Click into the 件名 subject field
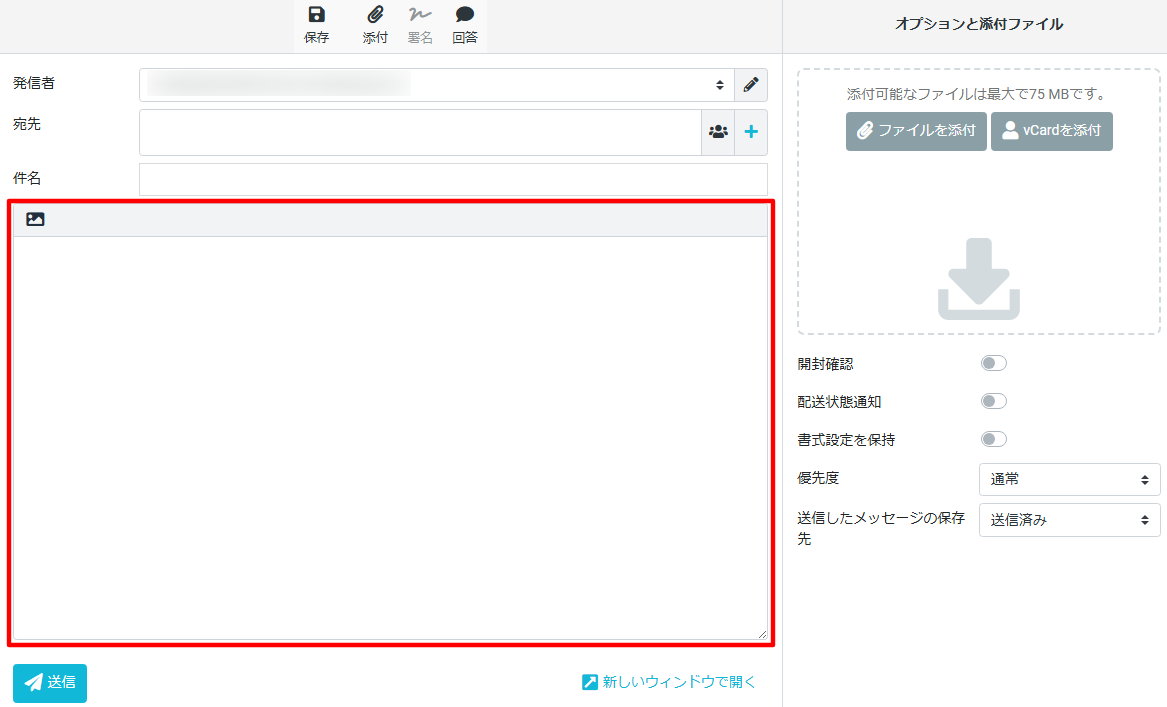The width and height of the screenshot is (1167, 707). [453, 179]
